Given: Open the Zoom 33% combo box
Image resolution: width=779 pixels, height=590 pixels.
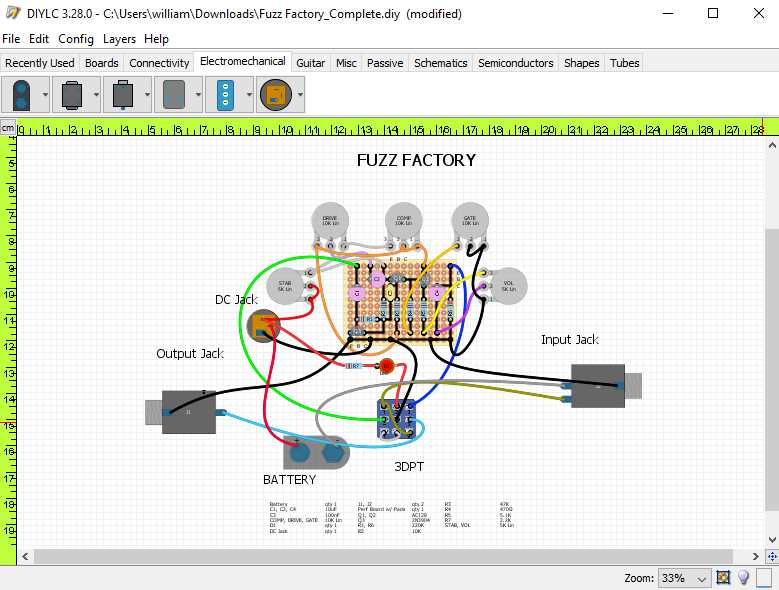Looking at the screenshot, I should pos(684,578).
